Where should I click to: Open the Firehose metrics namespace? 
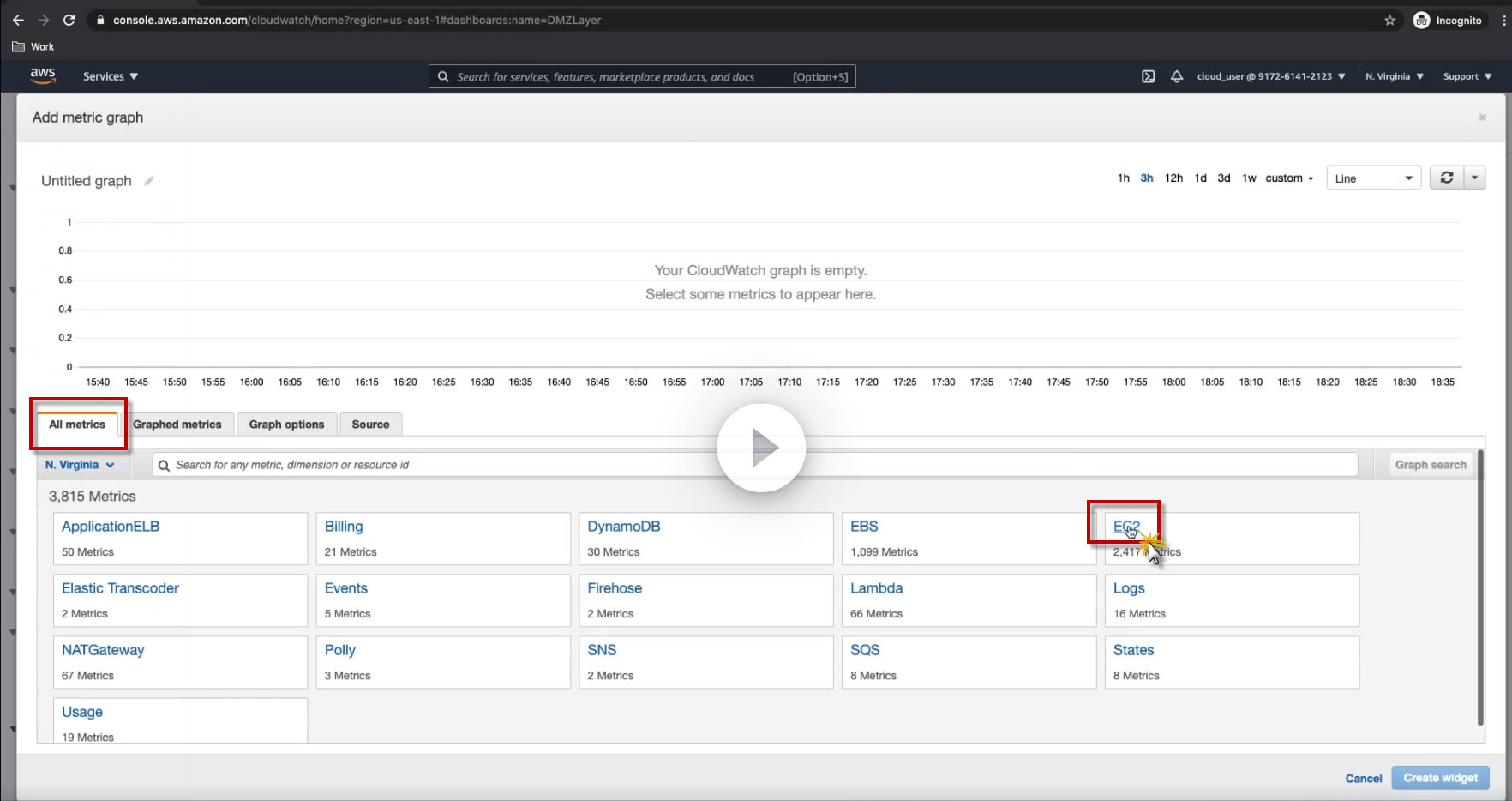tap(615, 588)
